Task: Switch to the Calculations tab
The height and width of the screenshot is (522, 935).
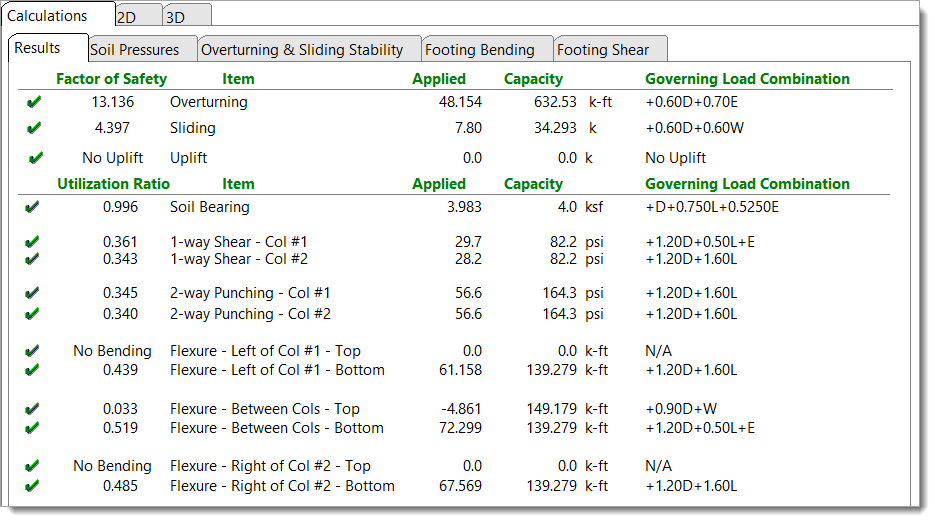Action: coord(58,14)
